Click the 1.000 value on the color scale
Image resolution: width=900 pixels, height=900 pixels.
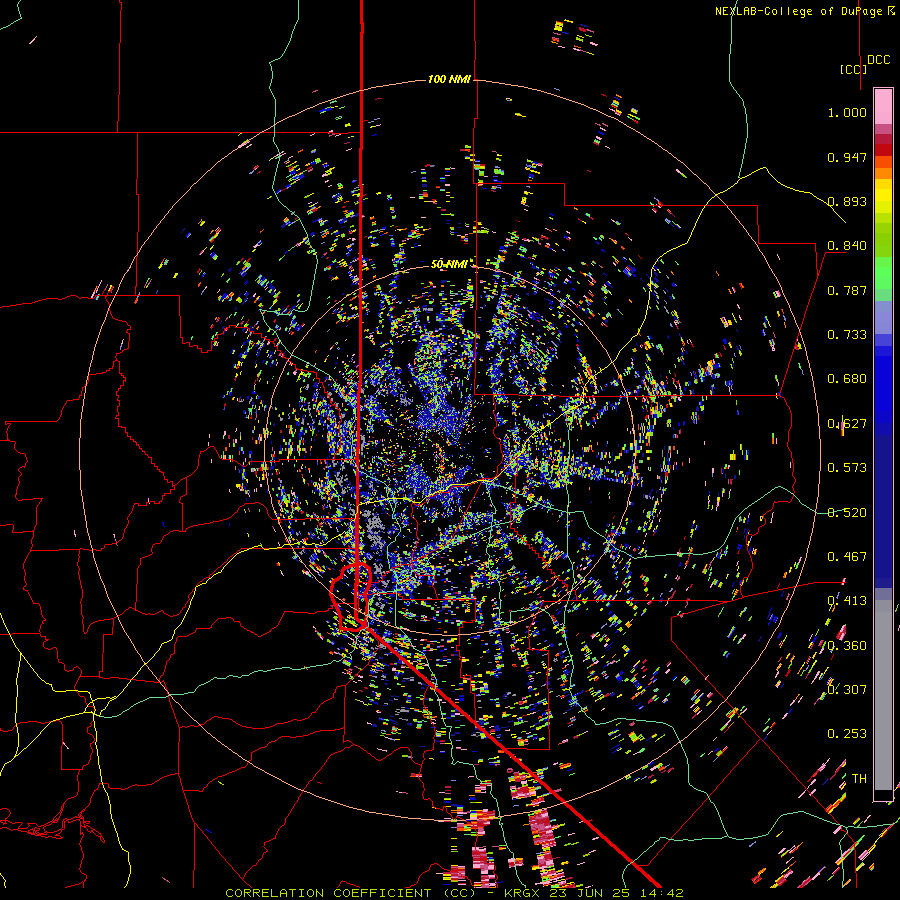tap(847, 112)
